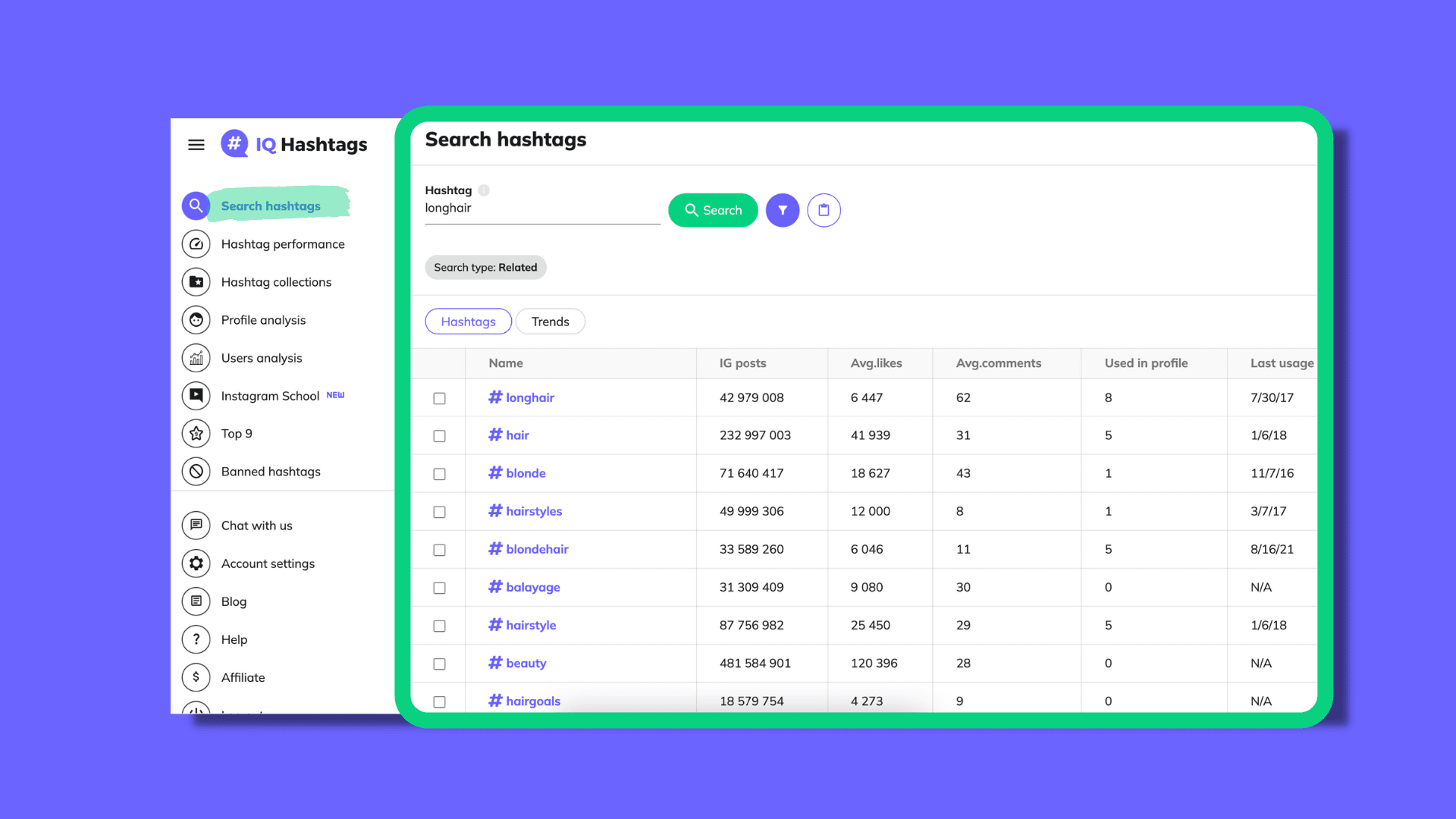Open the Banned hashtags icon
The image size is (1456, 819).
196,472
